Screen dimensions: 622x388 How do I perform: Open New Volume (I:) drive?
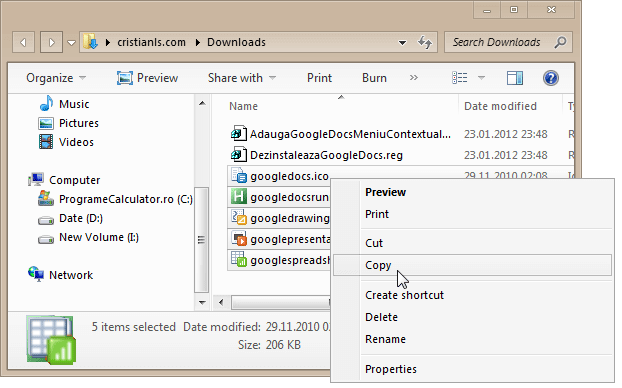[x=99, y=237]
